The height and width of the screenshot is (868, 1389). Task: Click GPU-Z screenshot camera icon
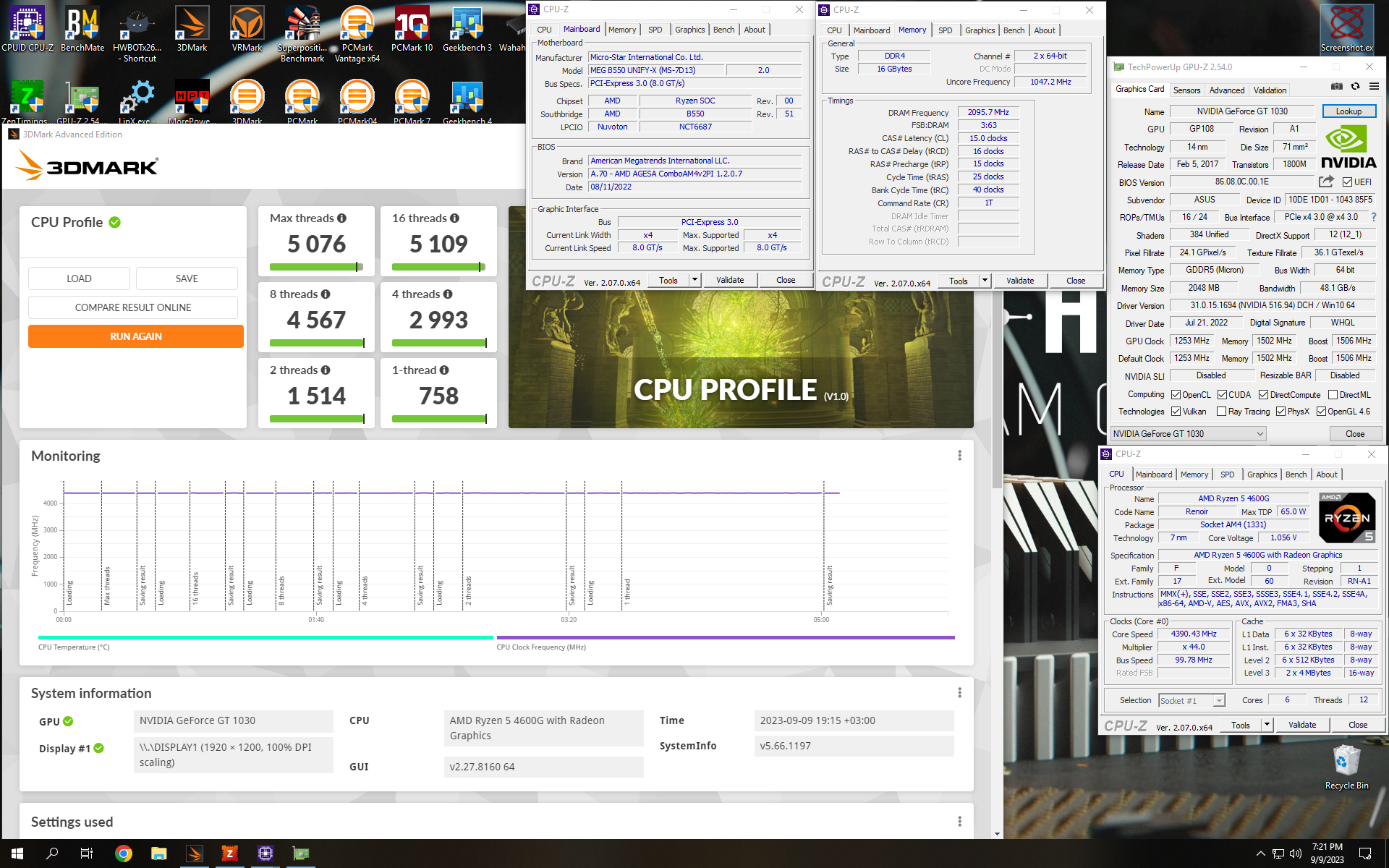pyautogui.click(x=1337, y=87)
